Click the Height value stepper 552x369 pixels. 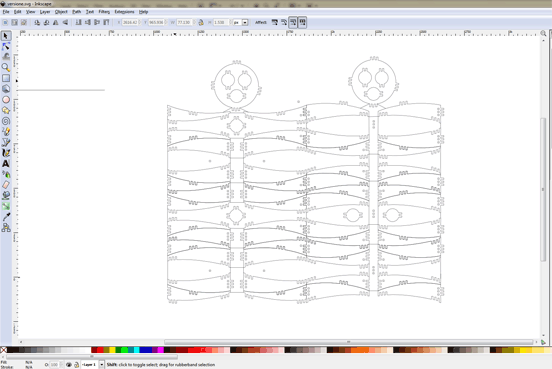pyautogui.click(x=231, y=23)
